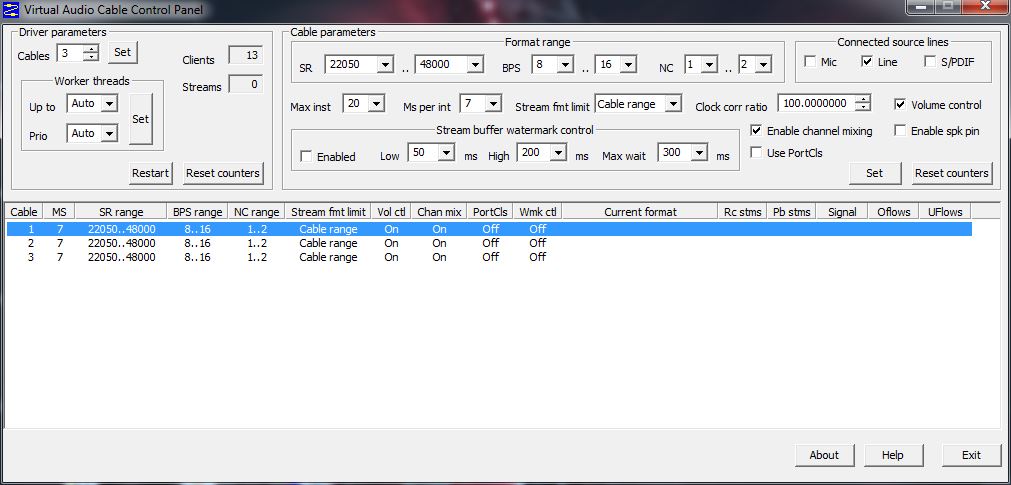This screenshot has height=485, width=1011.
Task: Open the NC maximum 2 dropdown
Action: (763, 64)
